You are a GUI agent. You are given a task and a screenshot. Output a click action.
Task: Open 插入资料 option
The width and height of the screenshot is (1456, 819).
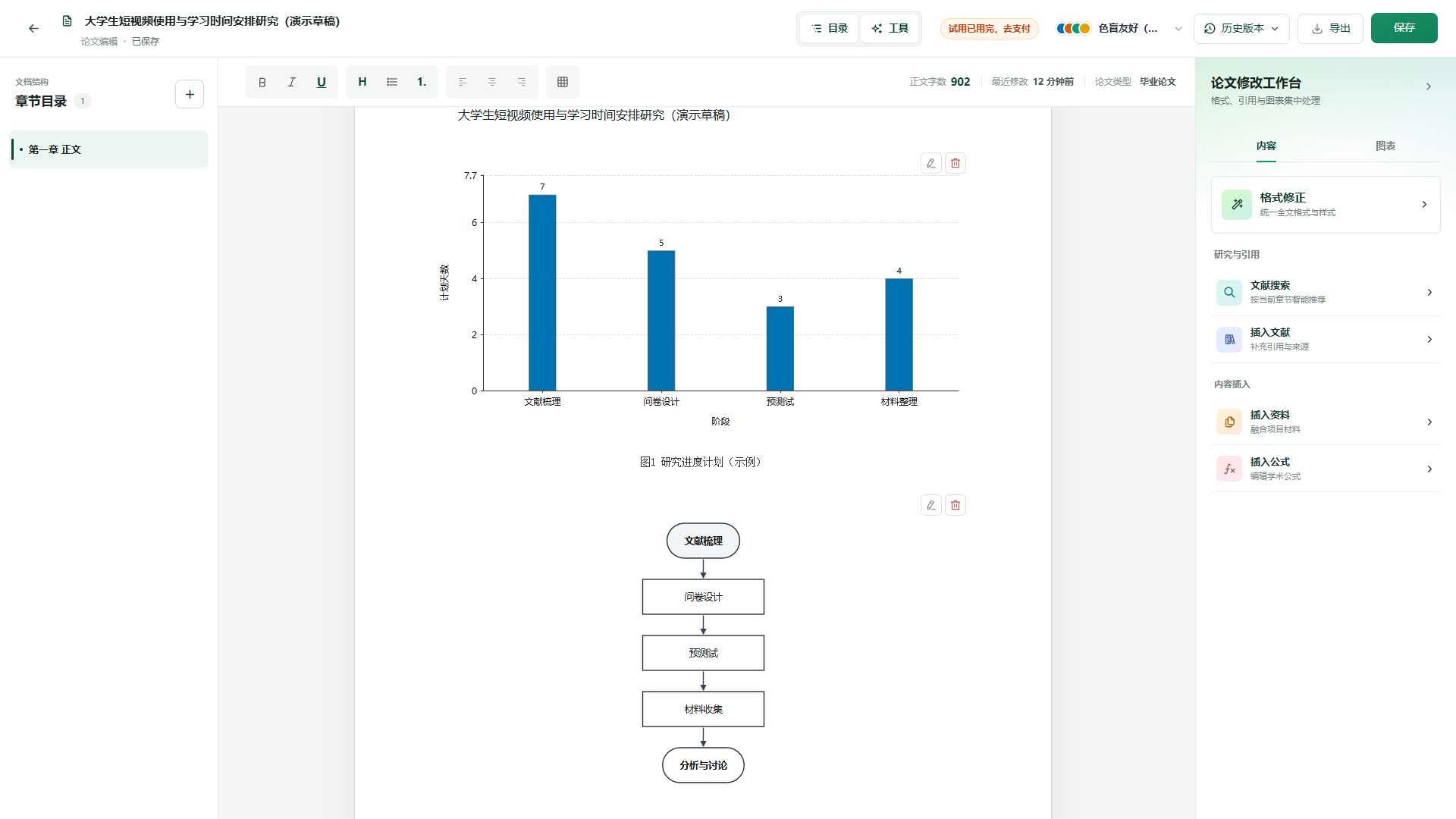pyautogui.click(x=1326, y=422)
